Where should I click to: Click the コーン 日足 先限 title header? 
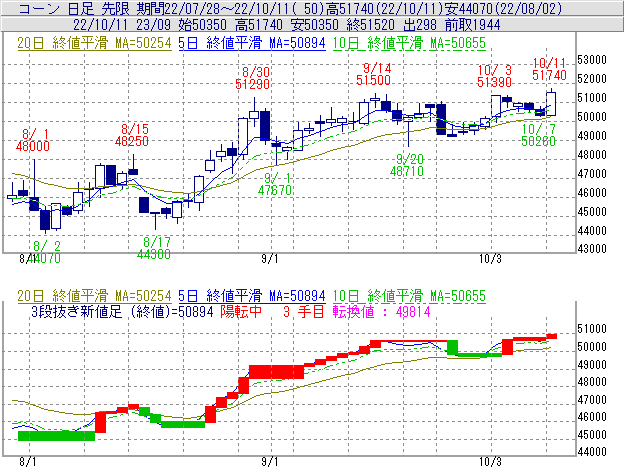click(x=75, y=8)
